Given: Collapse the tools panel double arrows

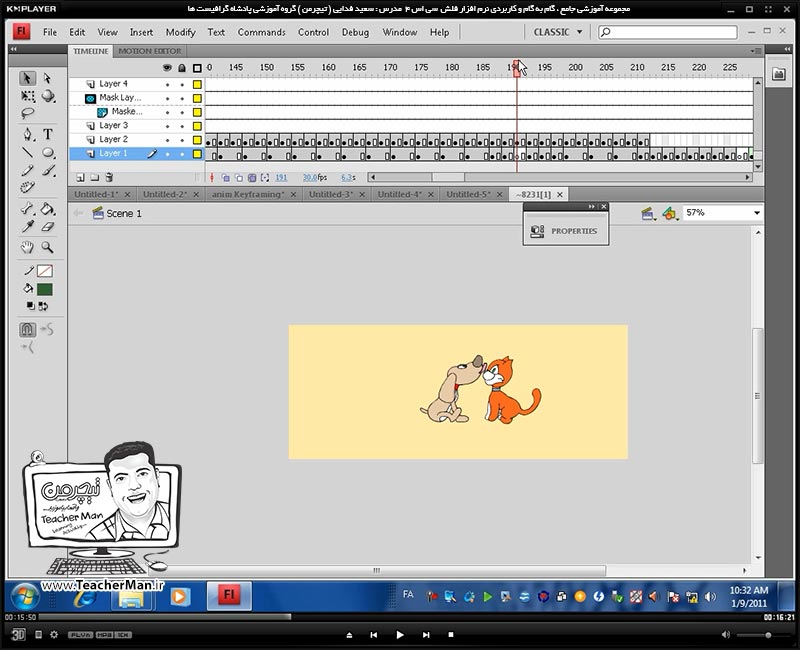Looking at the screenshot, I should (14, 49).
